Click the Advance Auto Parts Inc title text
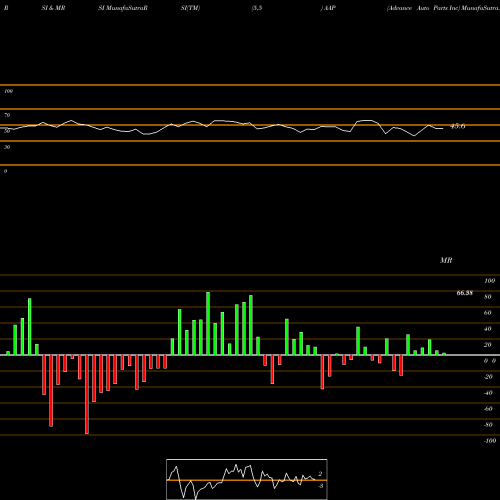 click(x=423, y=8)
